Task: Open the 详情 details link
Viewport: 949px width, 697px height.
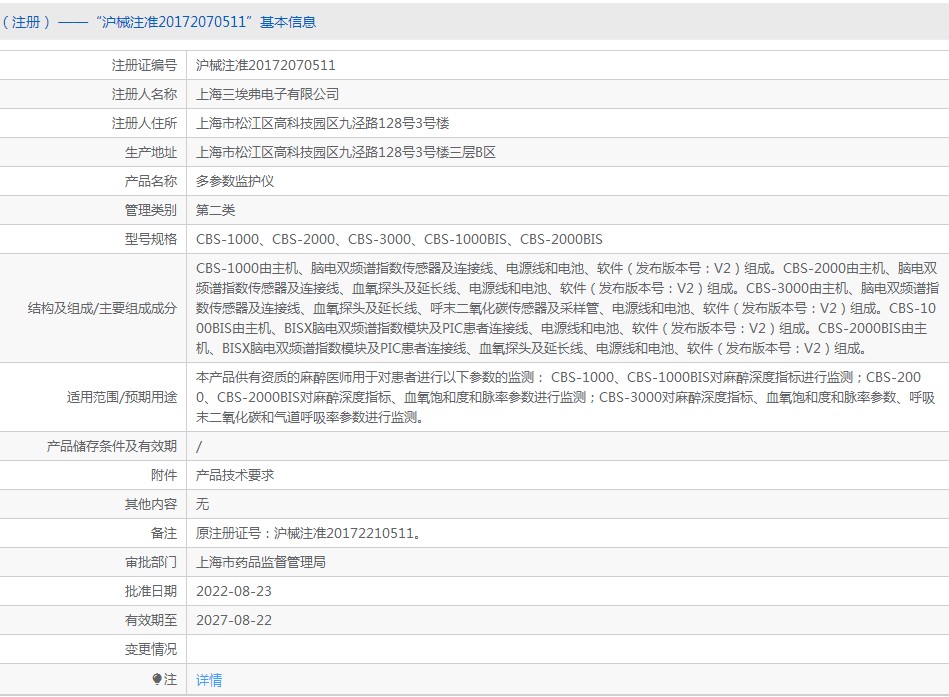Action: point(209,680)
